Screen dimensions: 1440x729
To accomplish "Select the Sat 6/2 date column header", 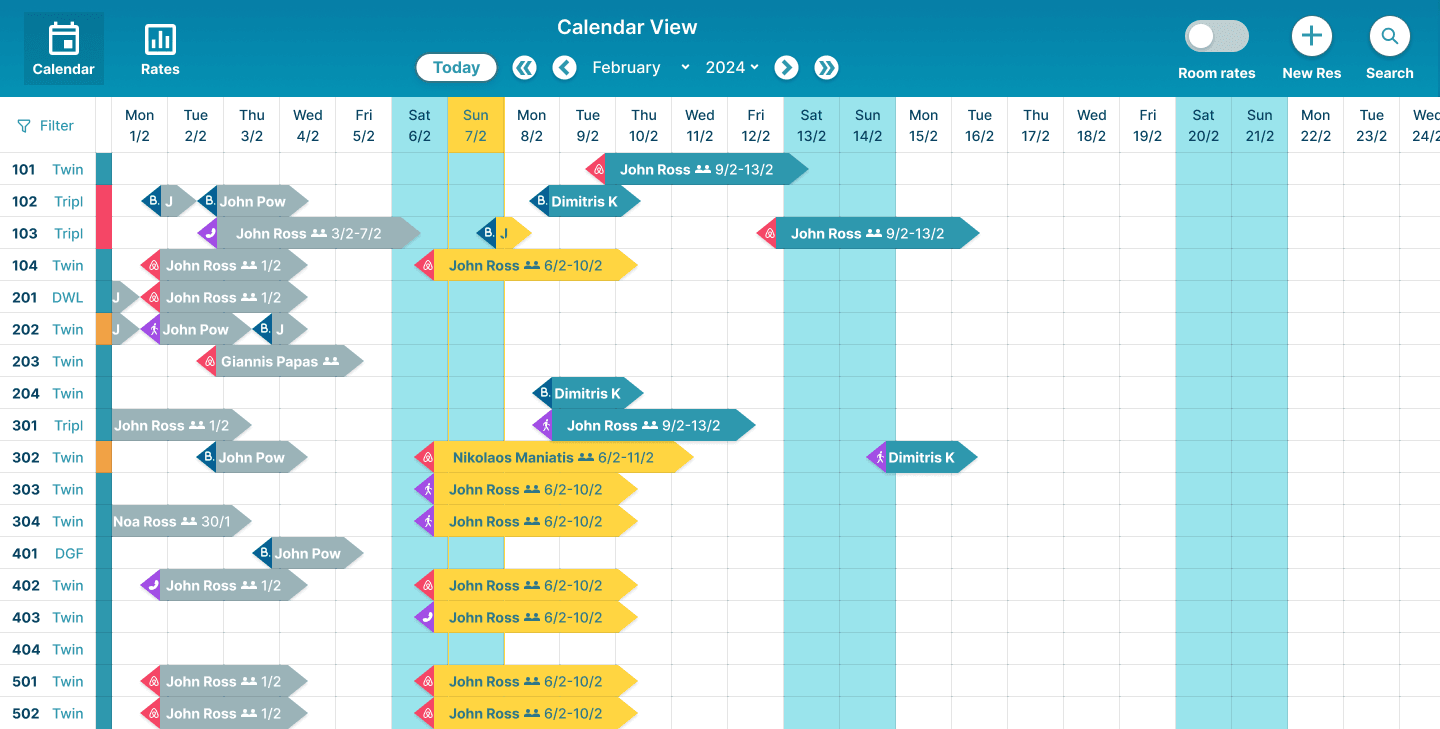I will click(420, 125).
